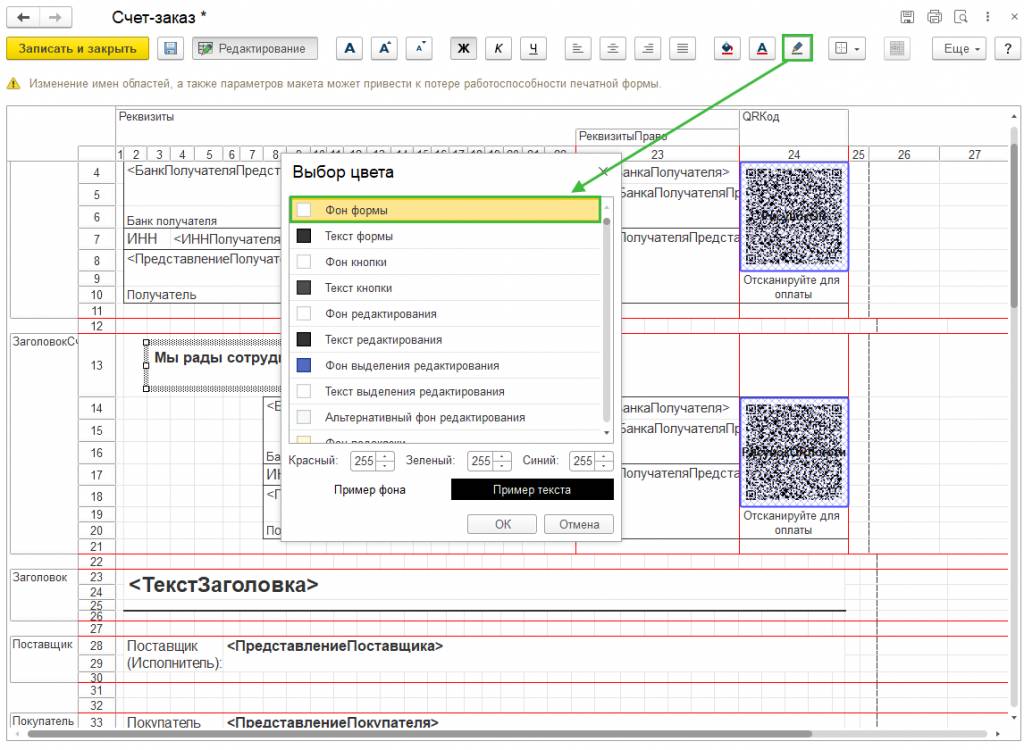1024x750 pixels.
Task: Click the merge cells grid icon
Action: click(x=897, y=48)
